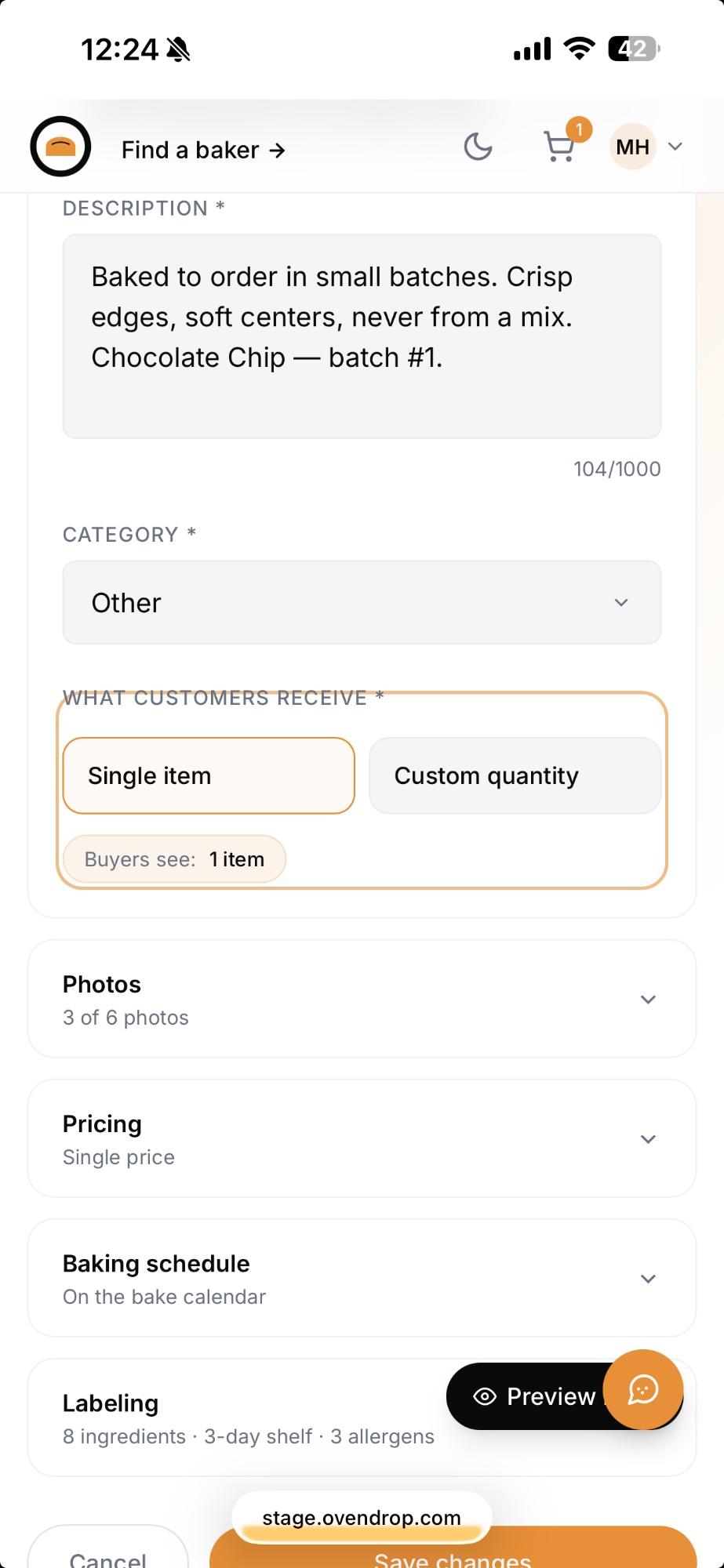Toggle dark mode with moon icon
This screenshot has height=1568, width=724.
click(478, 147)
